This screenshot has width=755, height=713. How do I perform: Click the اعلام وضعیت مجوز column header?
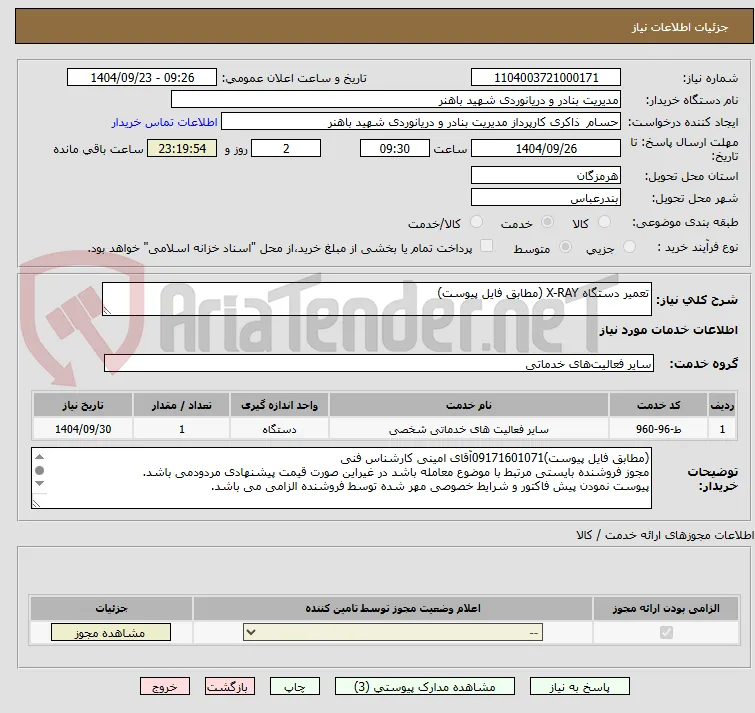click(x=393, y=609)
